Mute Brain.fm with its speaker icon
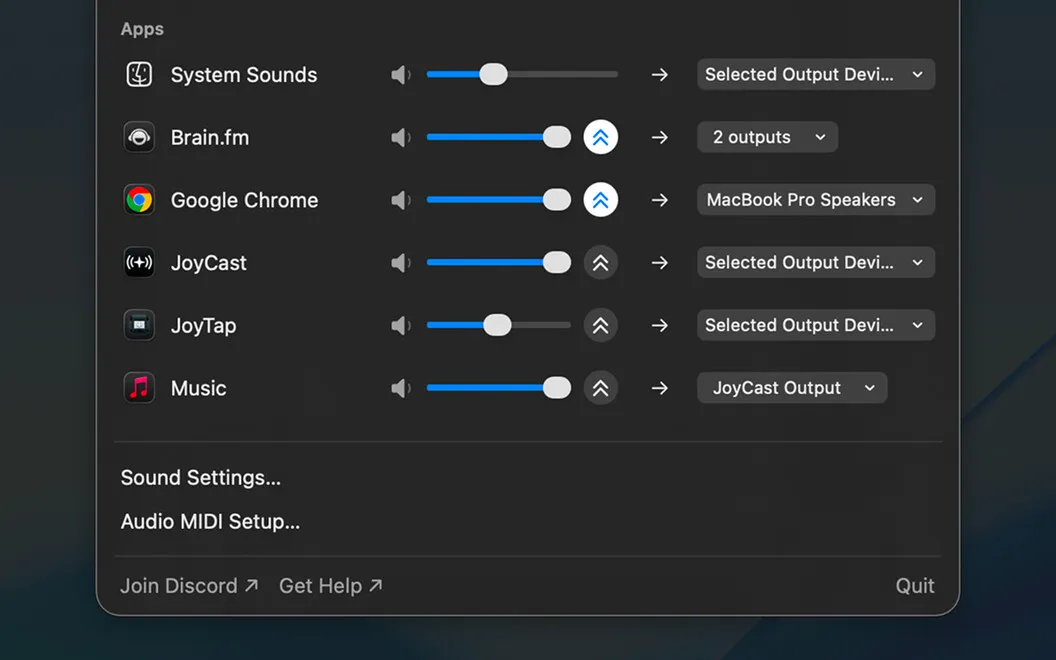This screenshot has width=1056, height=660. tap(401, 137)
